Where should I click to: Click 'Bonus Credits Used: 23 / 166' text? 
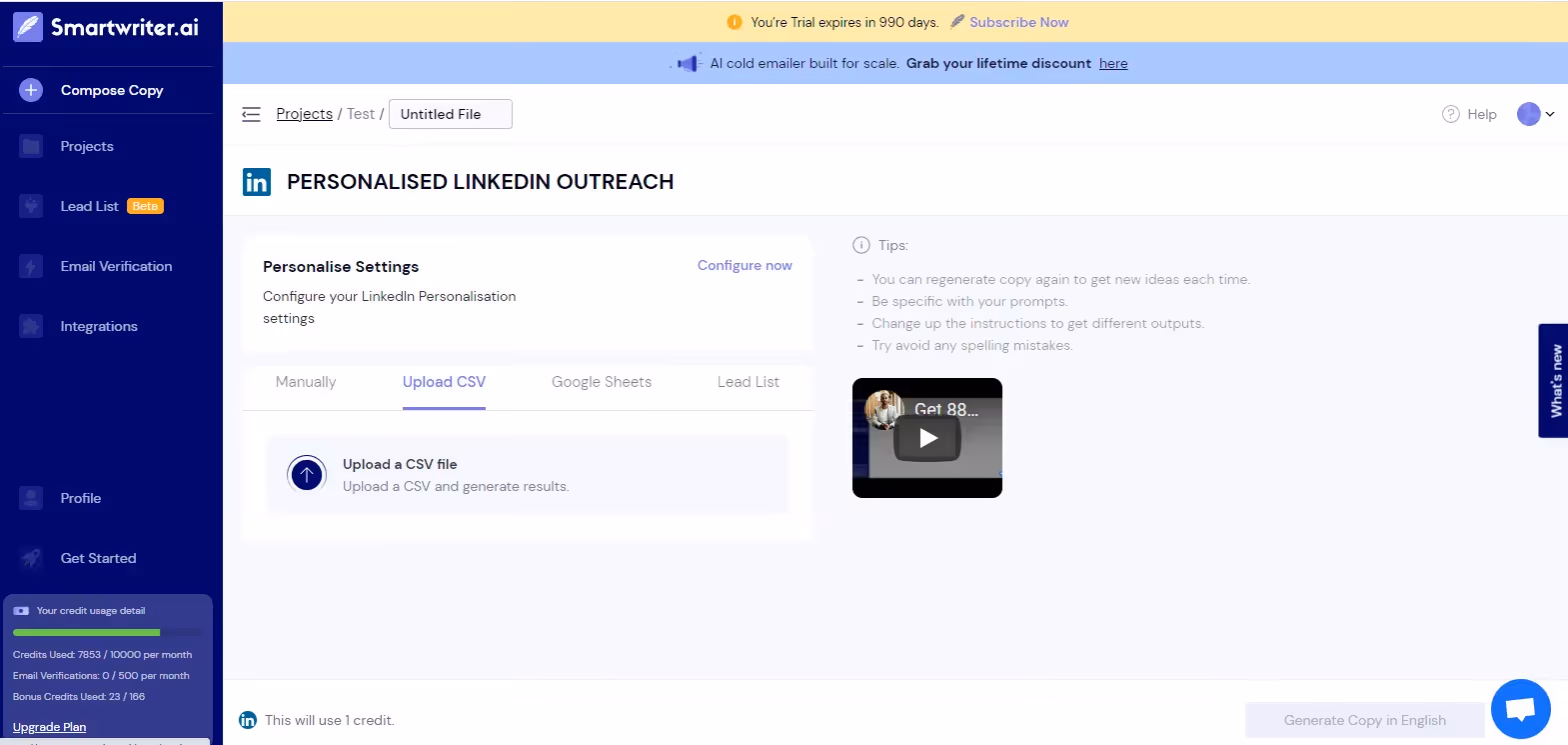[x=79, y=697]
